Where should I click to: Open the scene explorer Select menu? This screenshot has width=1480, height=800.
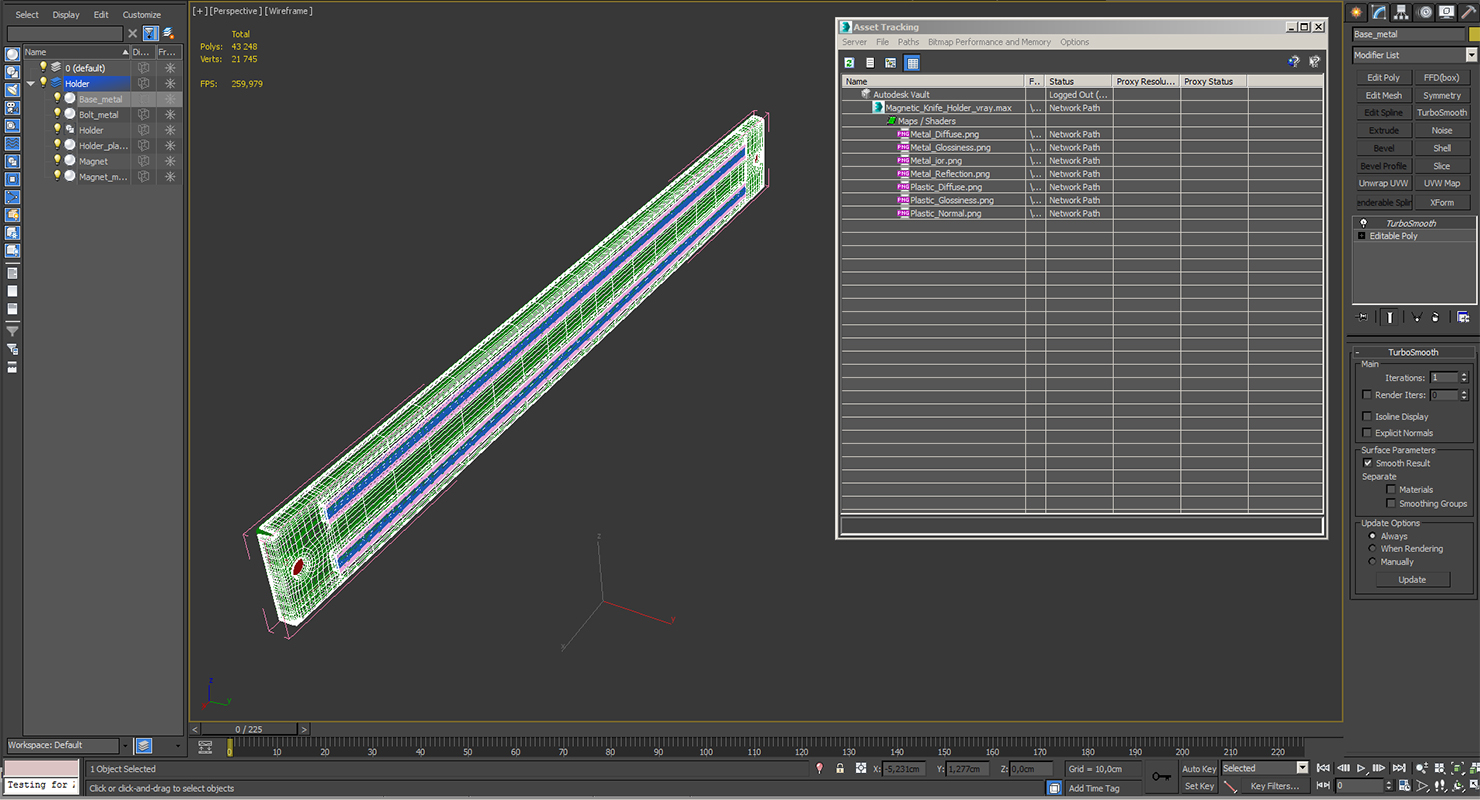pyautogui.click(x=27, y=15)
